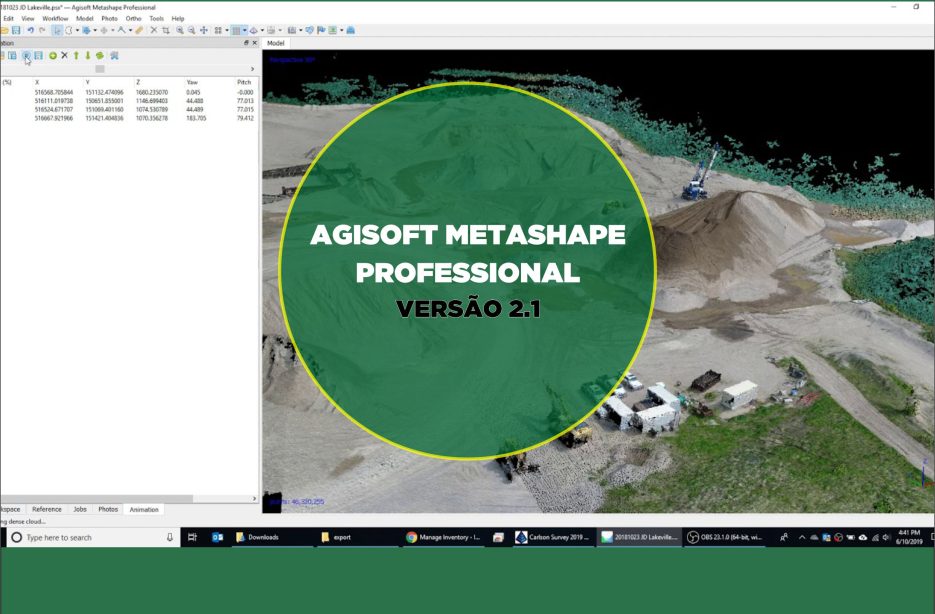This screenshot has height=614, width=935.
Task: Switch to the Jobs tab
Action: 80,509
